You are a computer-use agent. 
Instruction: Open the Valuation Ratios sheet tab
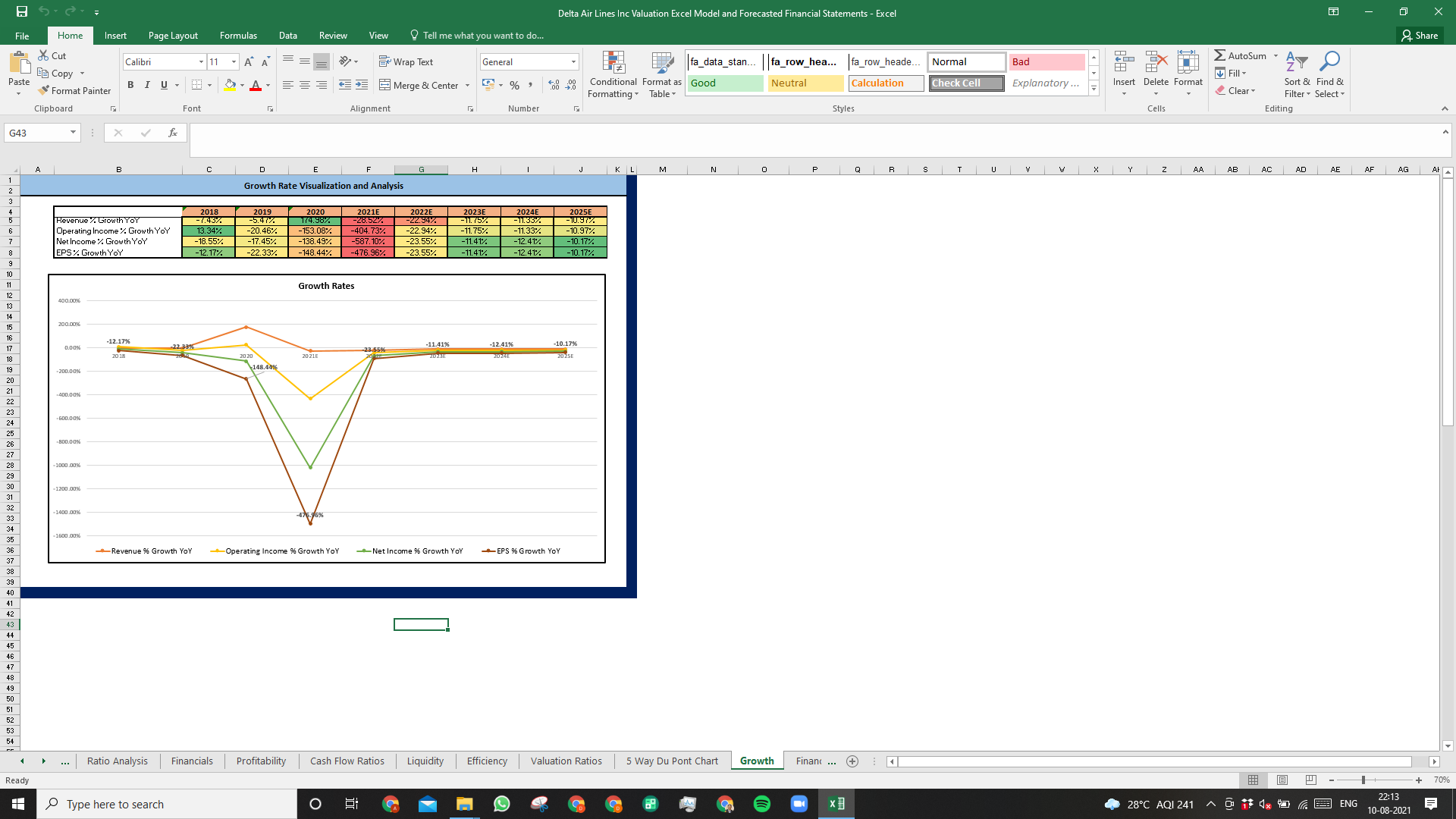point(566,761)
